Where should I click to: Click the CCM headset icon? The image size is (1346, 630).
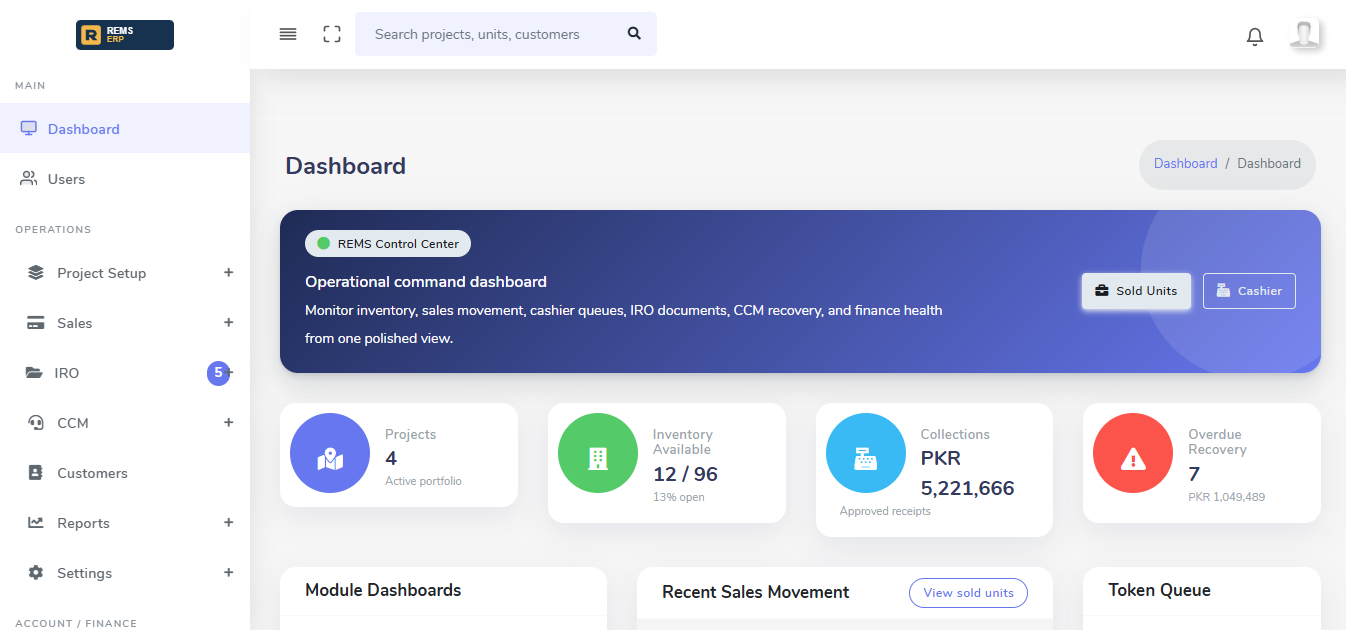pyautogui.click(x=36, y=423)
